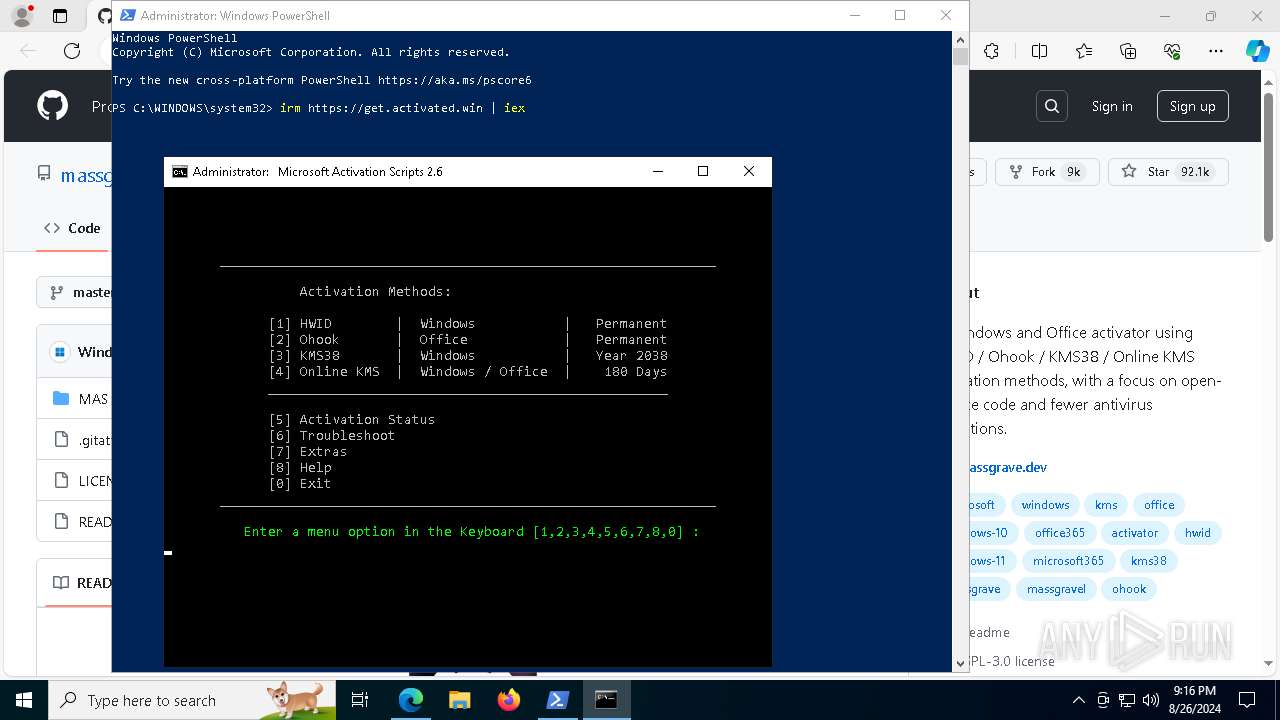This screenshot has width=1280, height=720.
Task: Open Edge Settings and more ellipsis
Action: (1216, 51)
